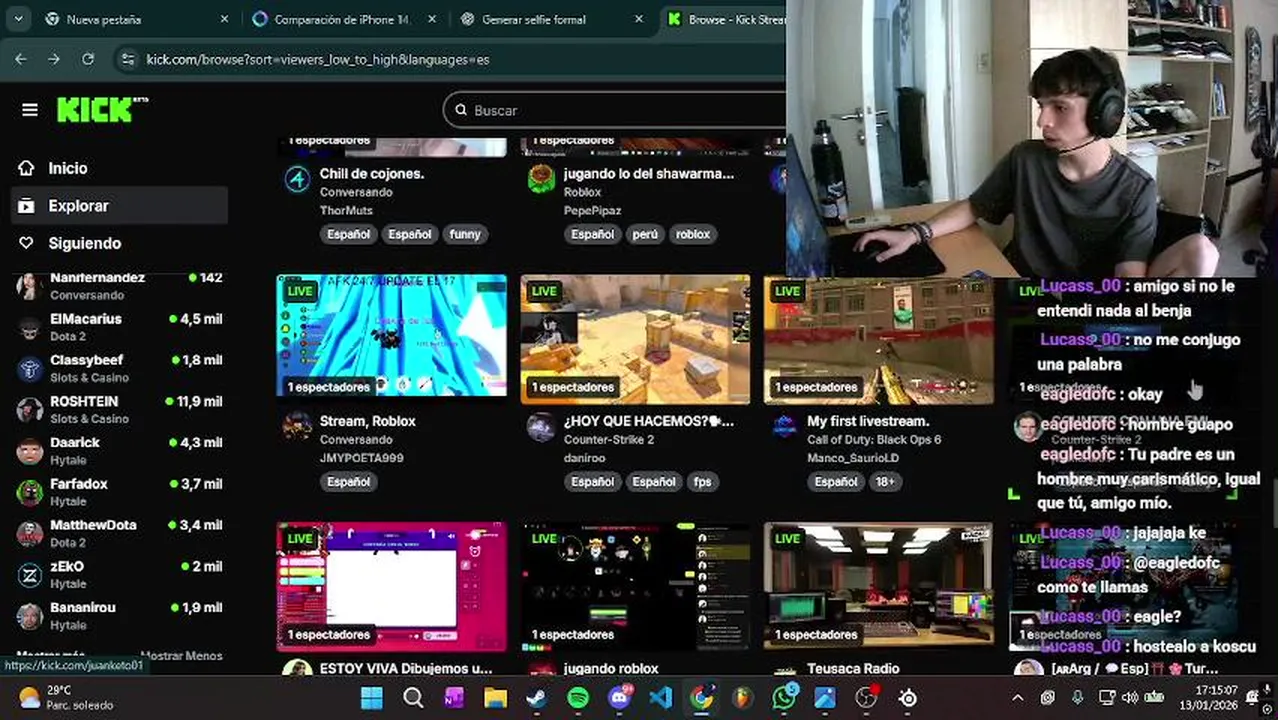This screenshot has width=1278, height=720.
Task: Open WhatsApp from the taskbar
Action: [784, 698]
